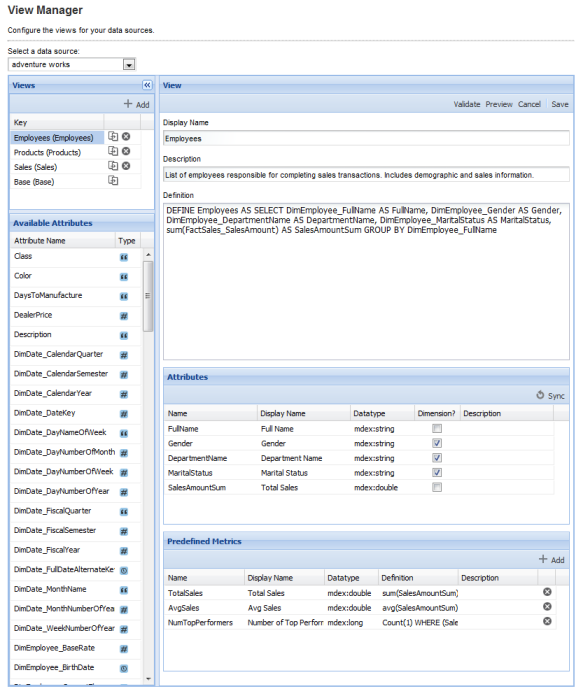
Task: Save the view
Action: pyautogui.click(x=559, y=104)
